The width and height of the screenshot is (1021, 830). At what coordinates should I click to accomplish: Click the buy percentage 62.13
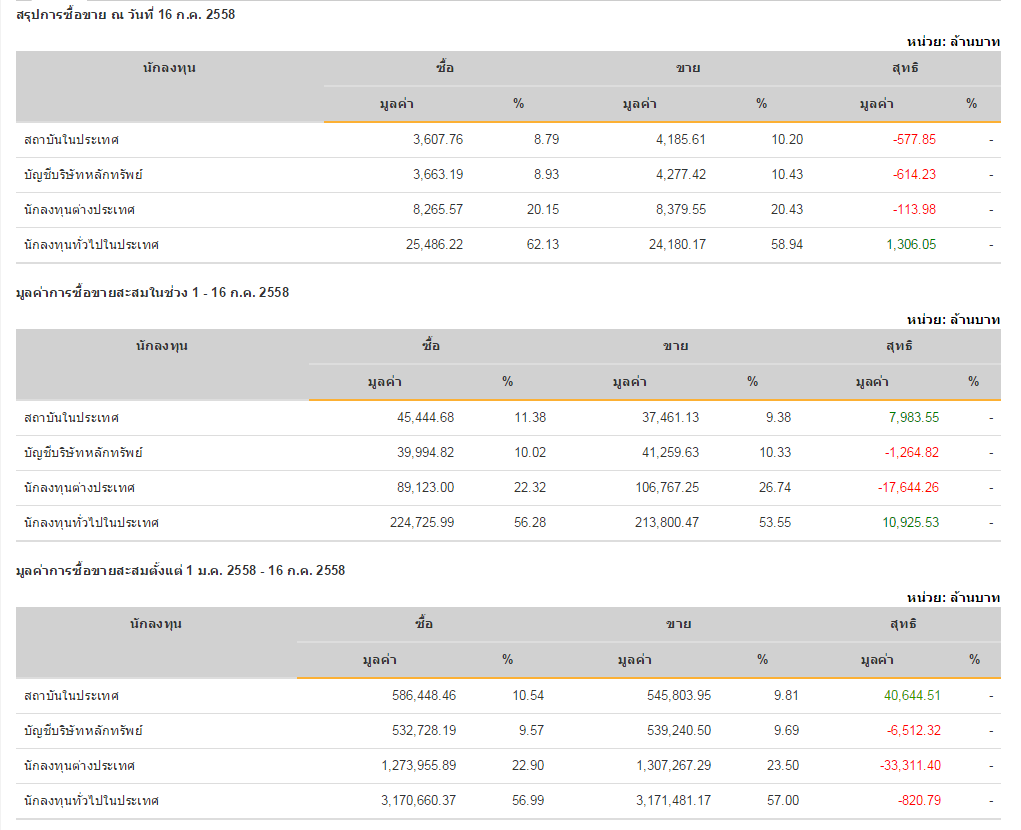pos(543,245)
